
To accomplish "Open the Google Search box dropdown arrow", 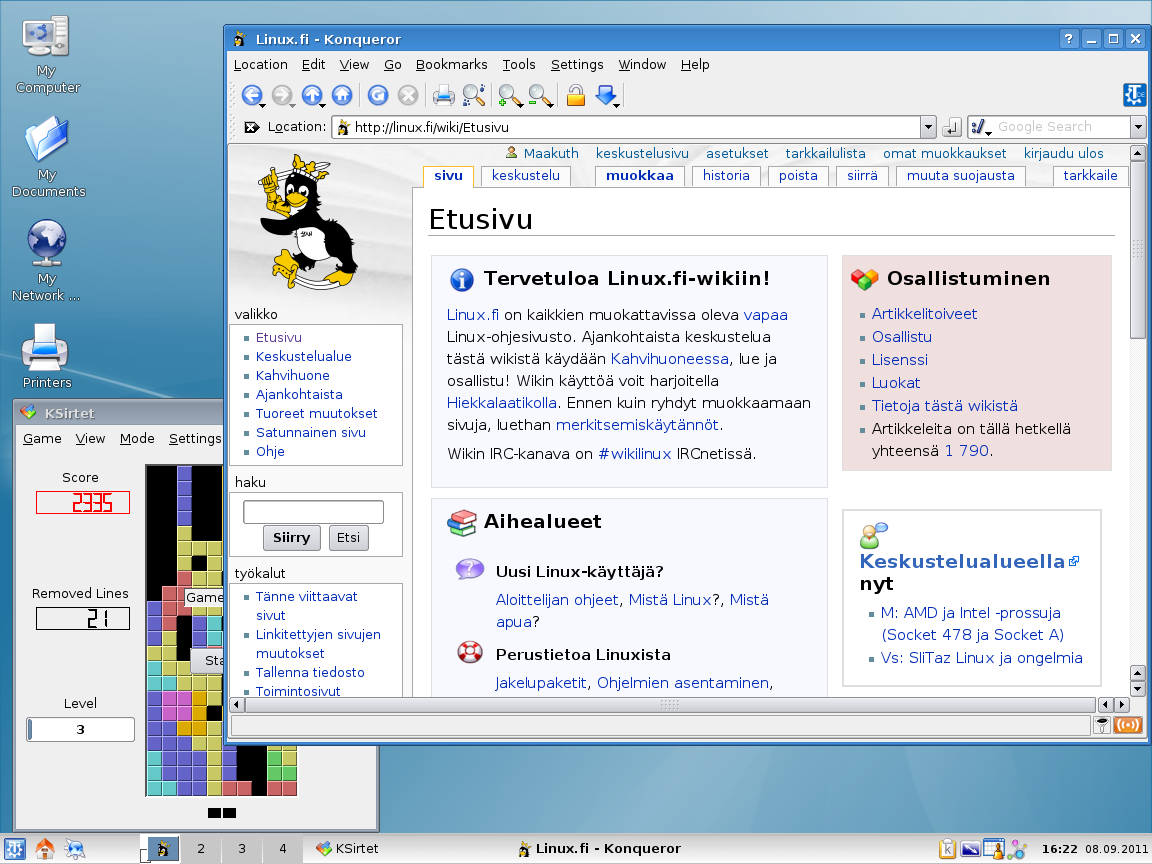I will coord(1138,127).
